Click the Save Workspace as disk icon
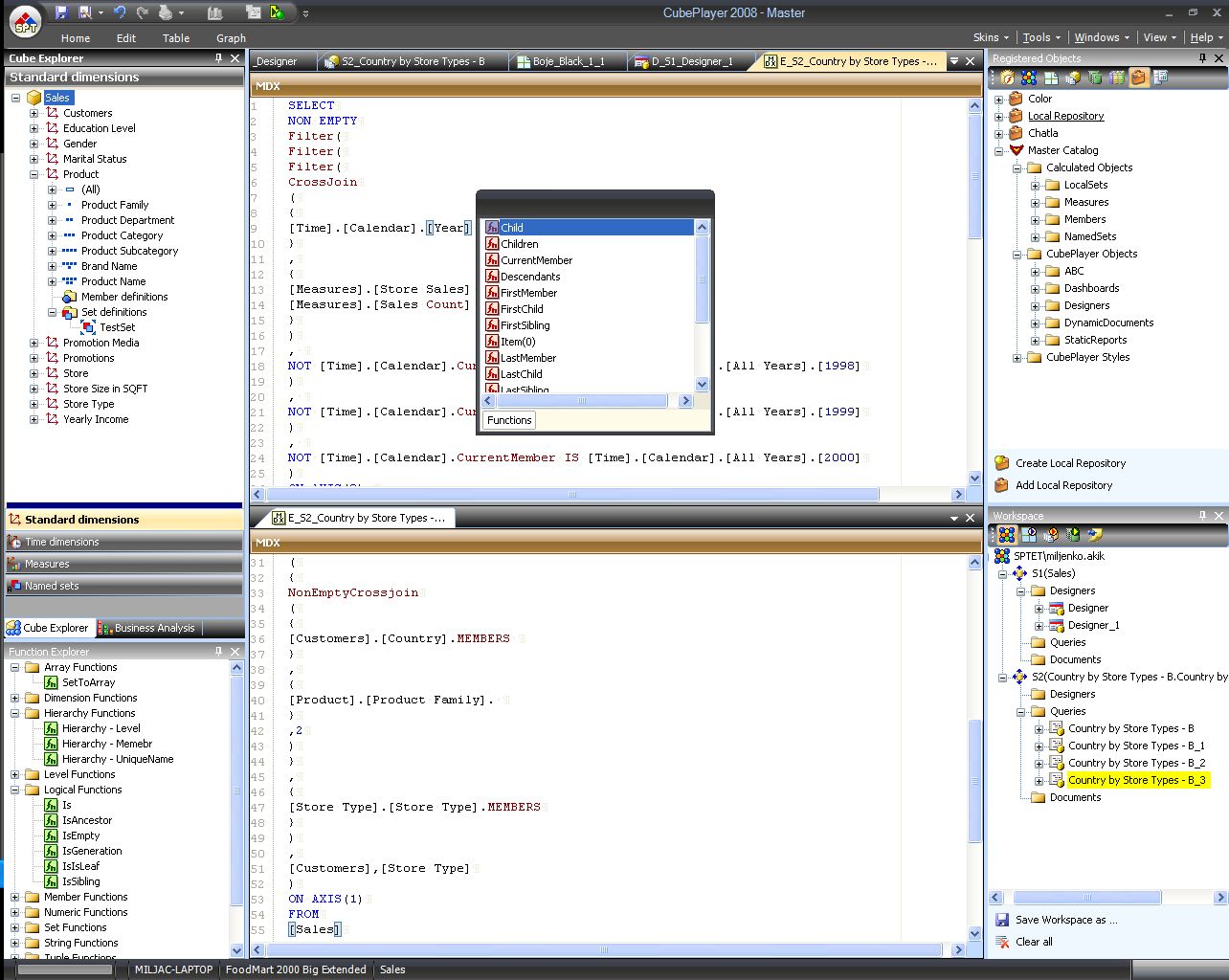The image size is (1229, 980). coord(1002,920)
